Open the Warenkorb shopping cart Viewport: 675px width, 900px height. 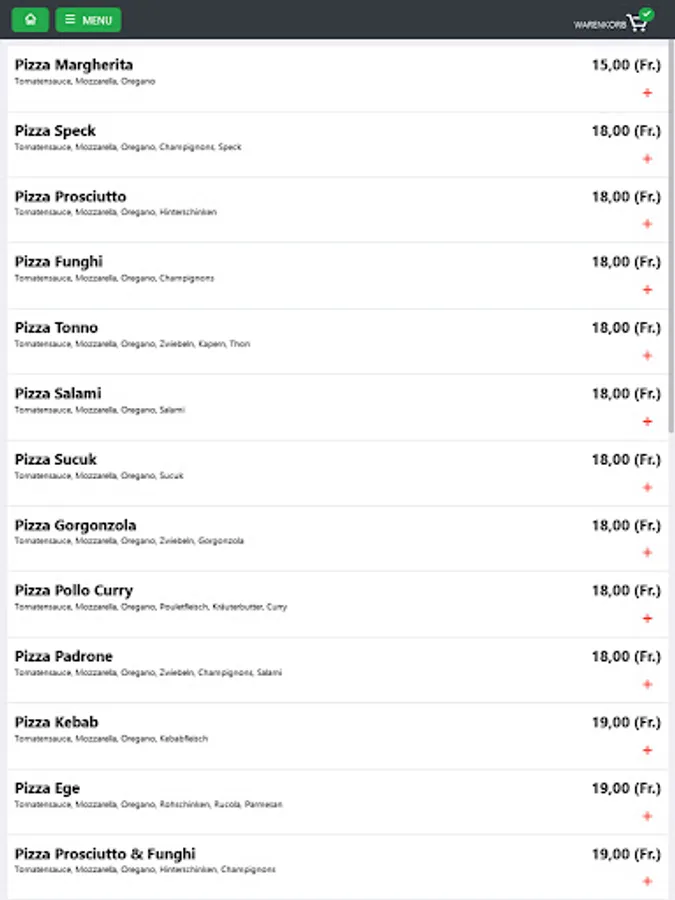614,22
